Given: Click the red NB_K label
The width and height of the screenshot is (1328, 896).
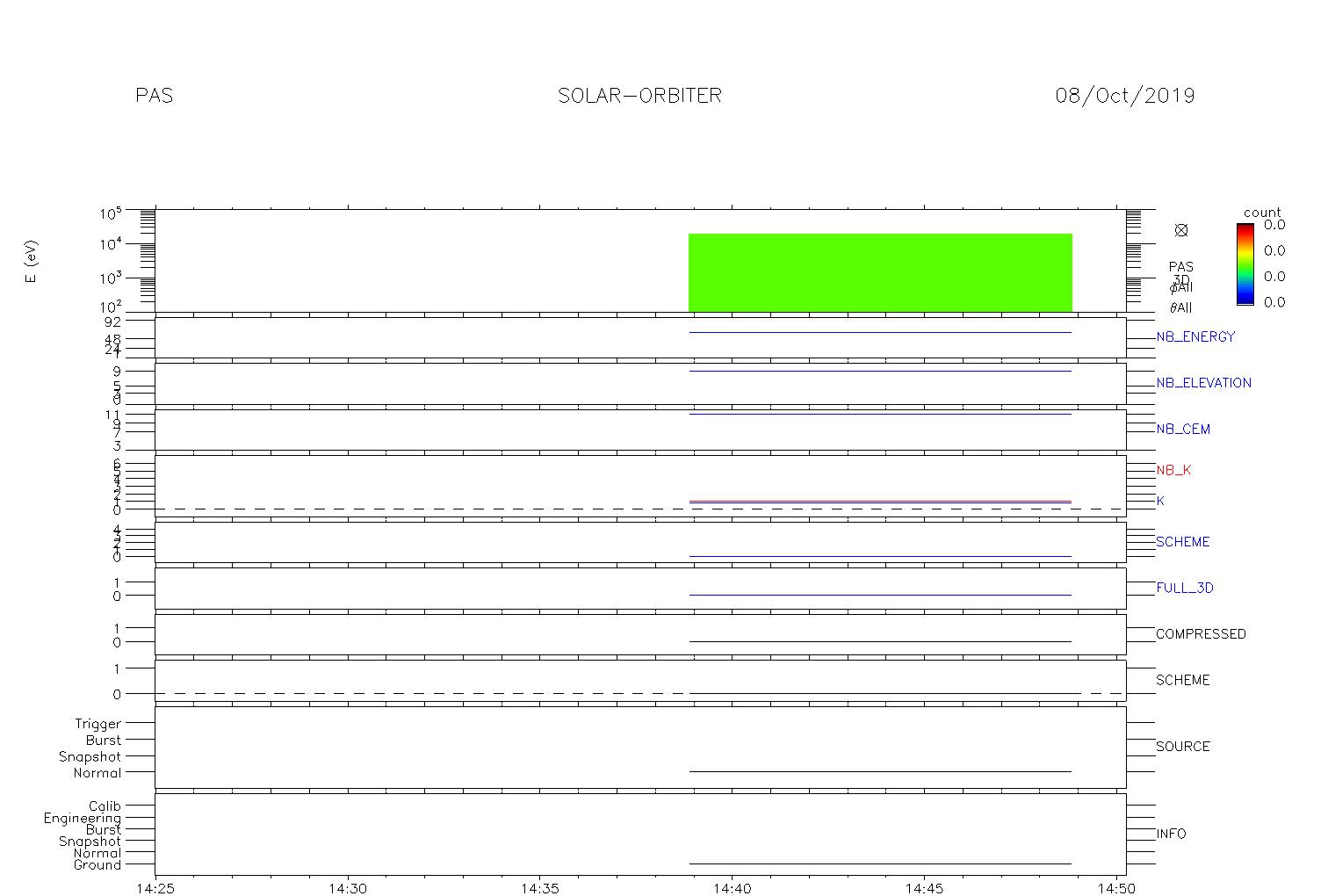Looking at the screenshot, I should pos(1173,470).
